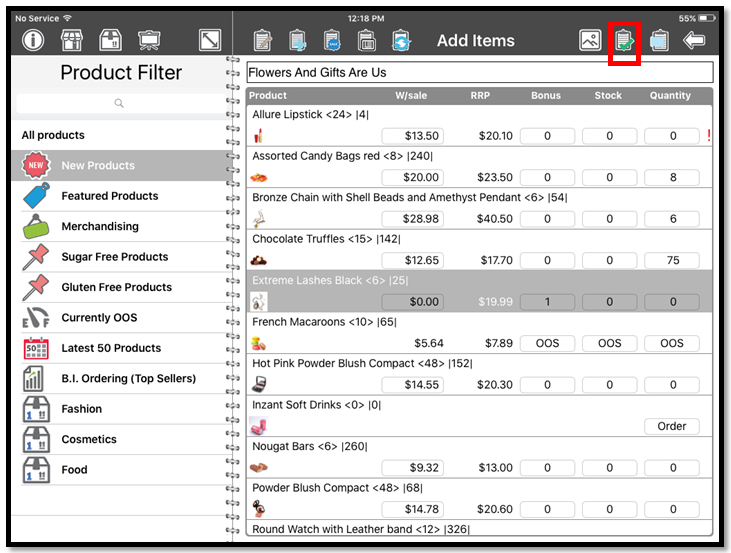Select Gluten Free Products filter
The height and width of the screenshot is (553, 731).
[x=124, y=287]
